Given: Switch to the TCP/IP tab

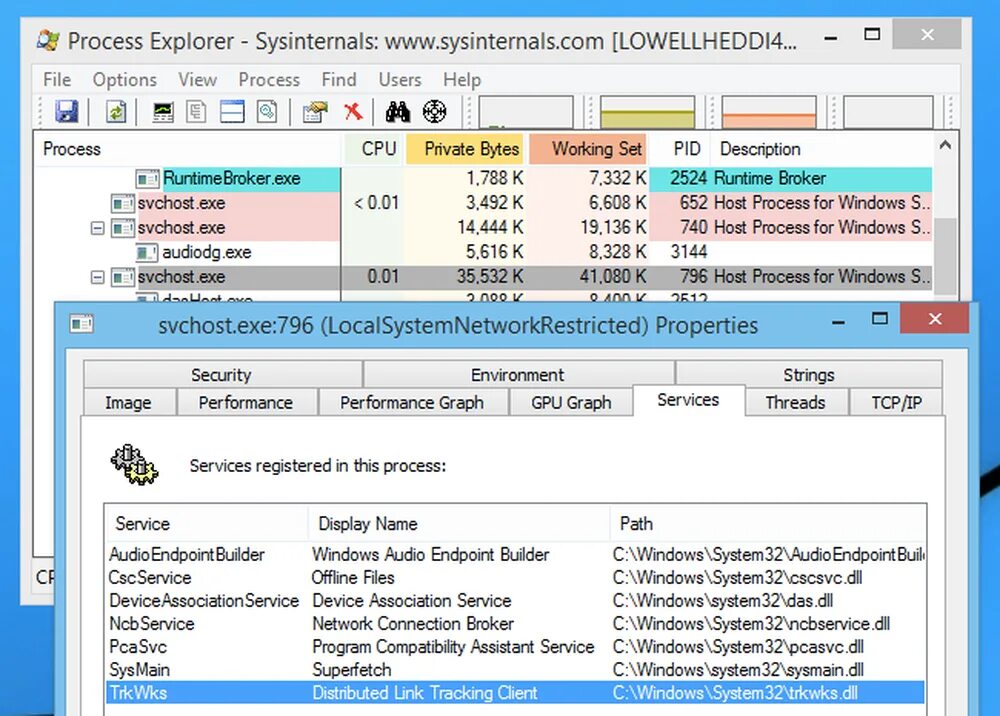Looking at the screenshot, I should (x=896, y=402).
